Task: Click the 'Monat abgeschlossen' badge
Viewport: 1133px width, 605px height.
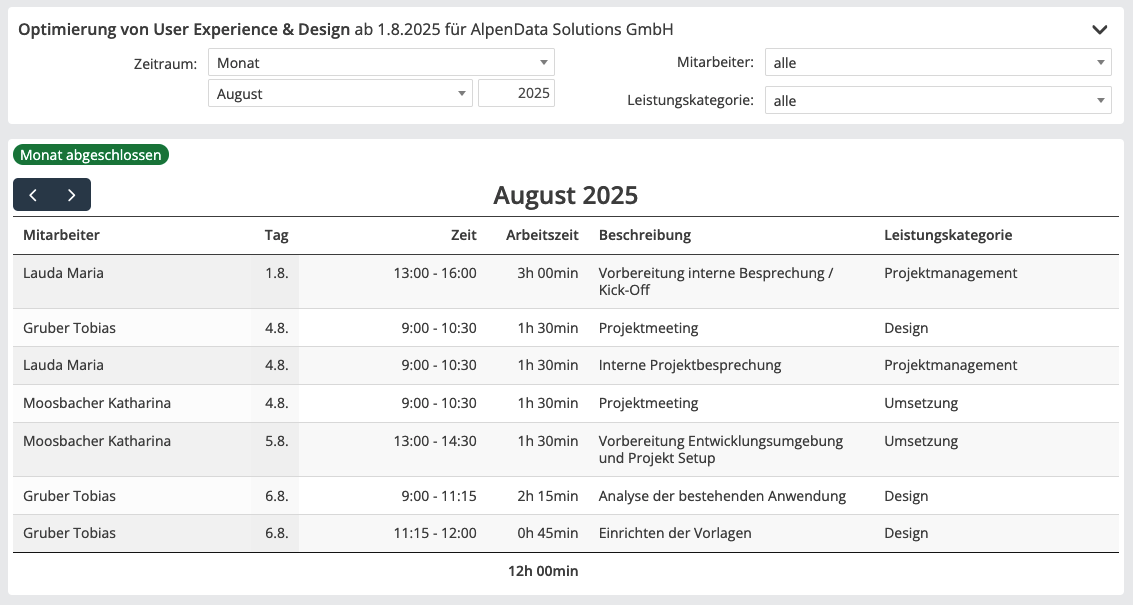Action: click(x=91, y=155)
